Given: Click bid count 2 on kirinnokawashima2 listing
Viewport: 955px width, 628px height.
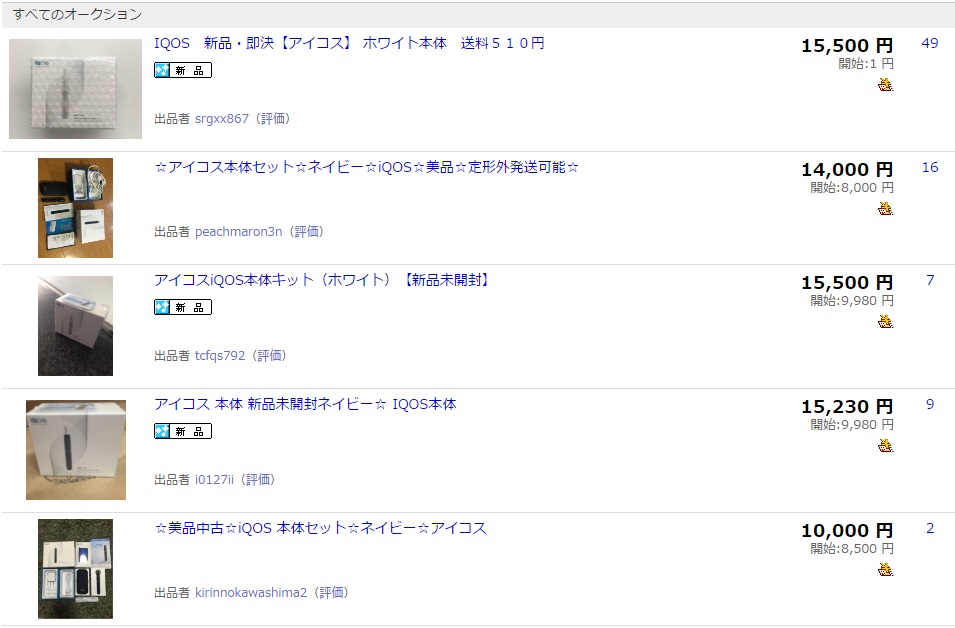Looking at the screenshot, I should [x=930, y=529].
